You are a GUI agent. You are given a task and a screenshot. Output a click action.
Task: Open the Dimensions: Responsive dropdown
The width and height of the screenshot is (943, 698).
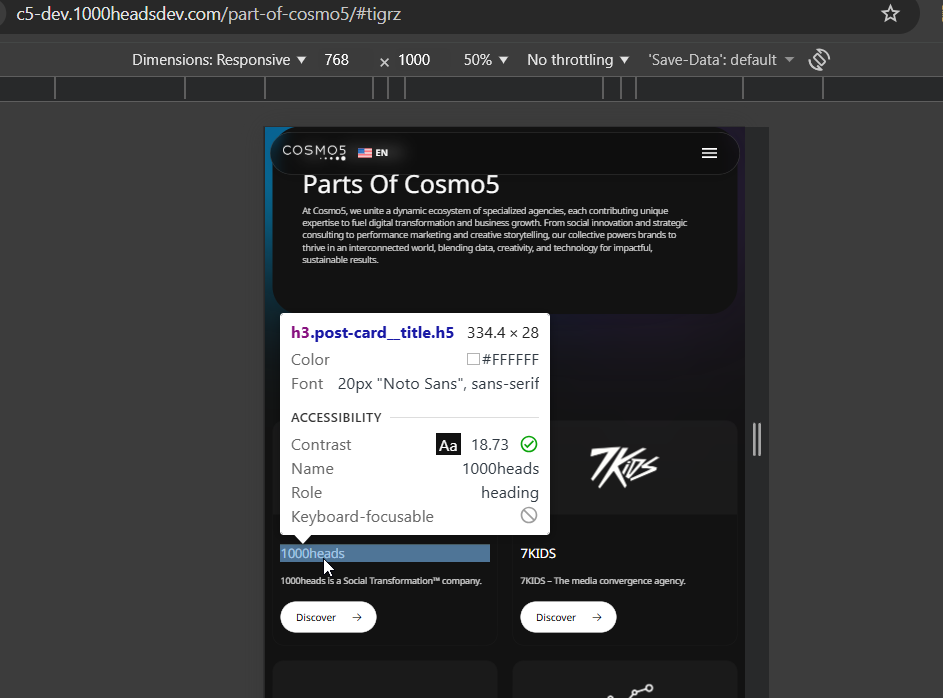[x=219, y=60]
